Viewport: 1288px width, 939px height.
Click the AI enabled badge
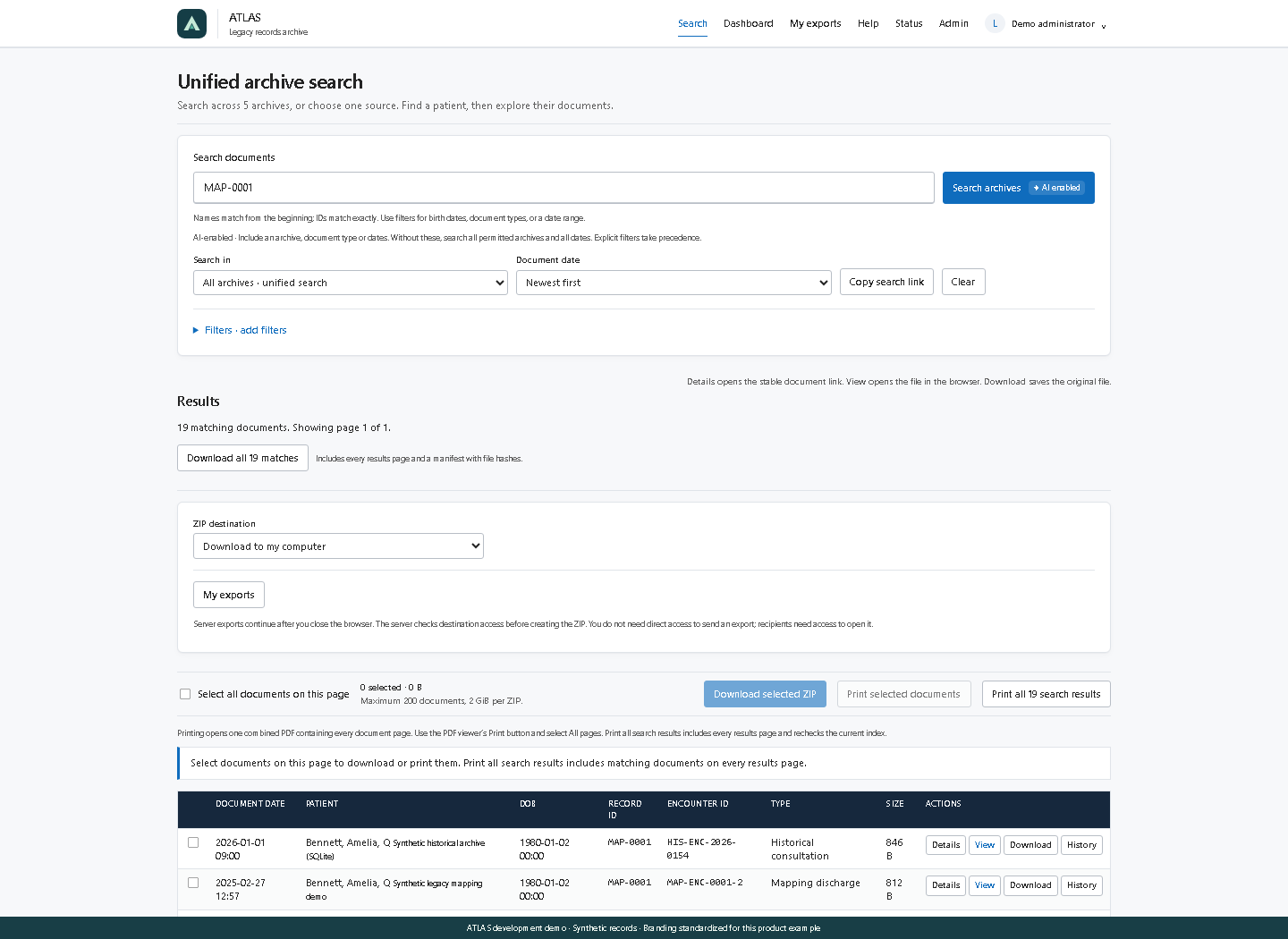(1056, 188)
